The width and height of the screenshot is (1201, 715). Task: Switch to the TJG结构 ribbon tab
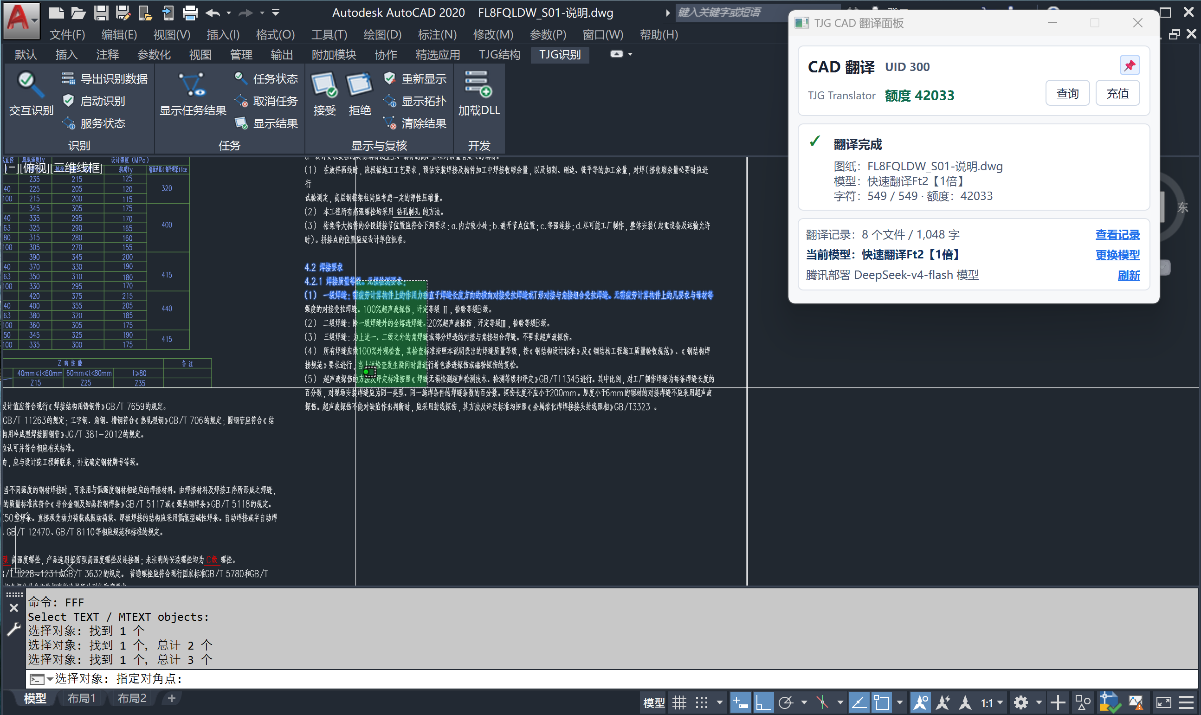(x=499, y=54)
